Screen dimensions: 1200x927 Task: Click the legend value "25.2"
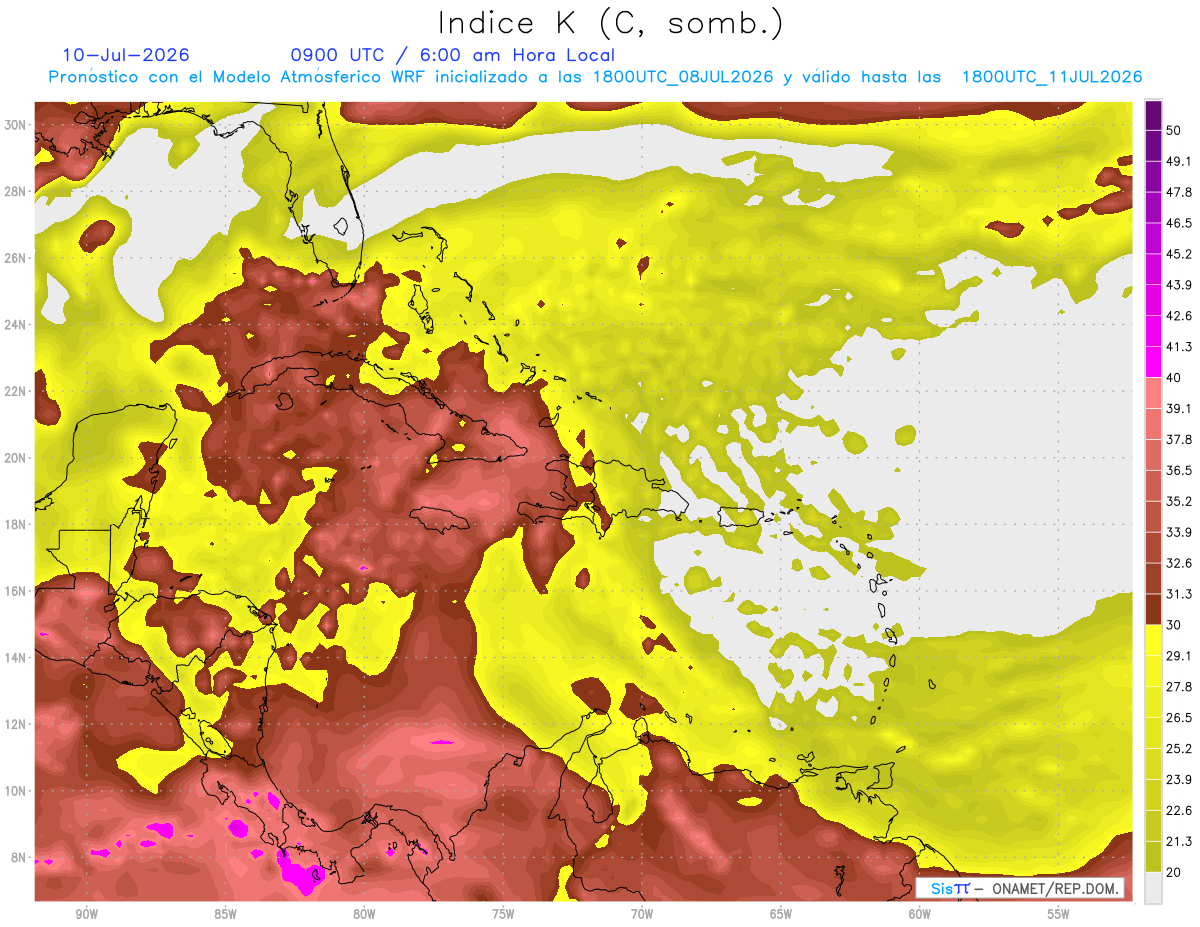click(1179, 749)
